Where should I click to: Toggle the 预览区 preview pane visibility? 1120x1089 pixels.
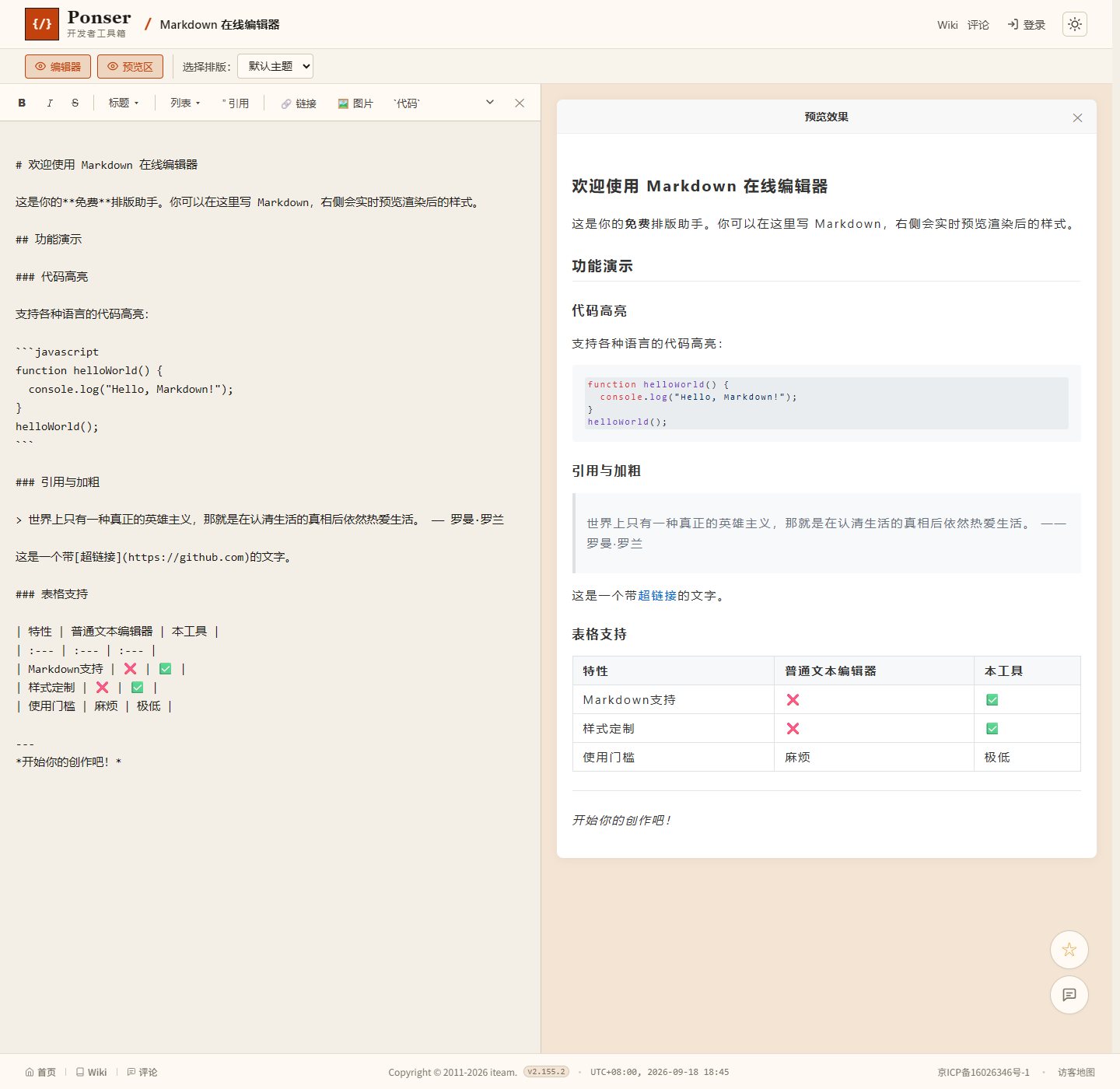[x=130, y=66]
